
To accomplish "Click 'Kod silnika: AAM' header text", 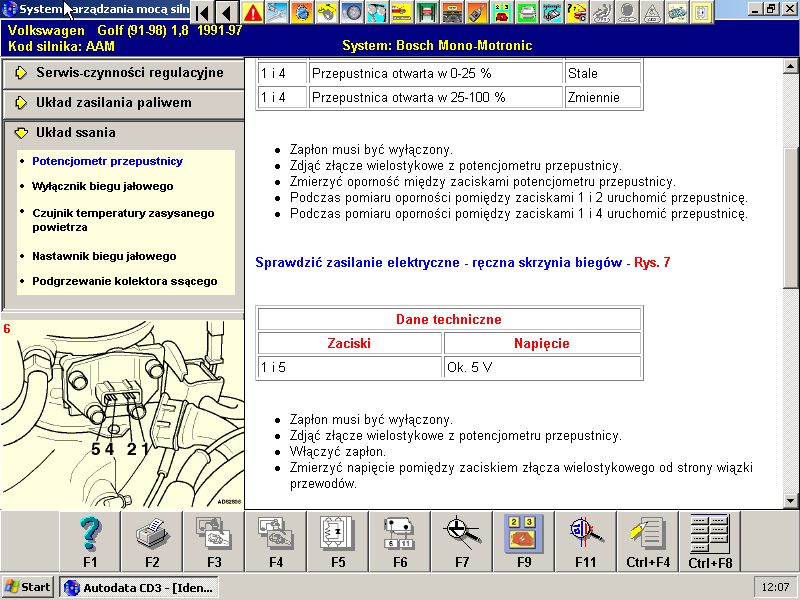I will (x=61, y=46).
